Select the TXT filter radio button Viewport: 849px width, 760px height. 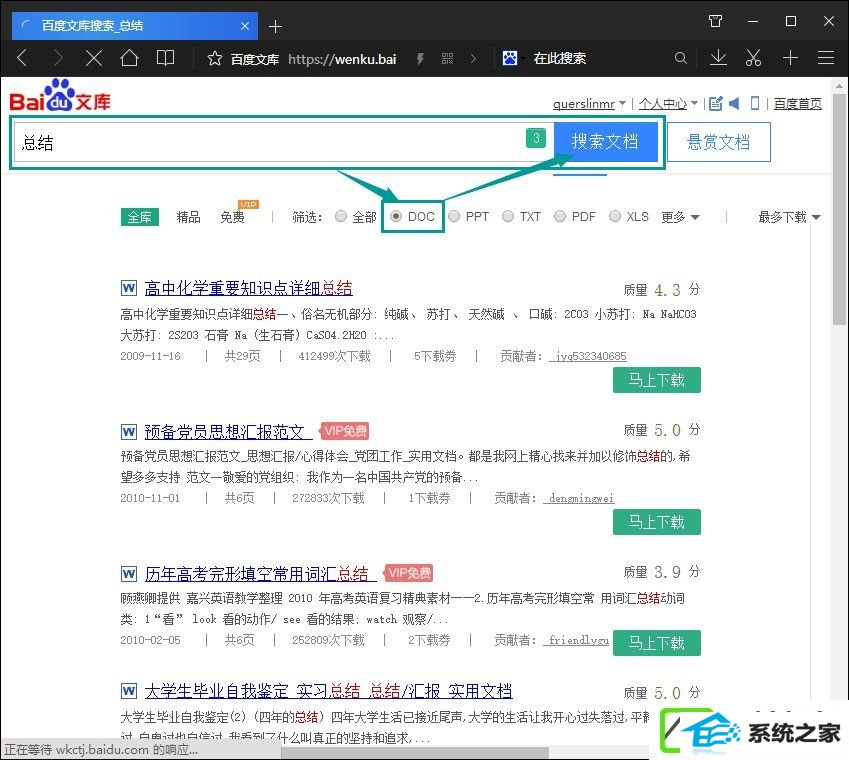(x=508, y=217)
